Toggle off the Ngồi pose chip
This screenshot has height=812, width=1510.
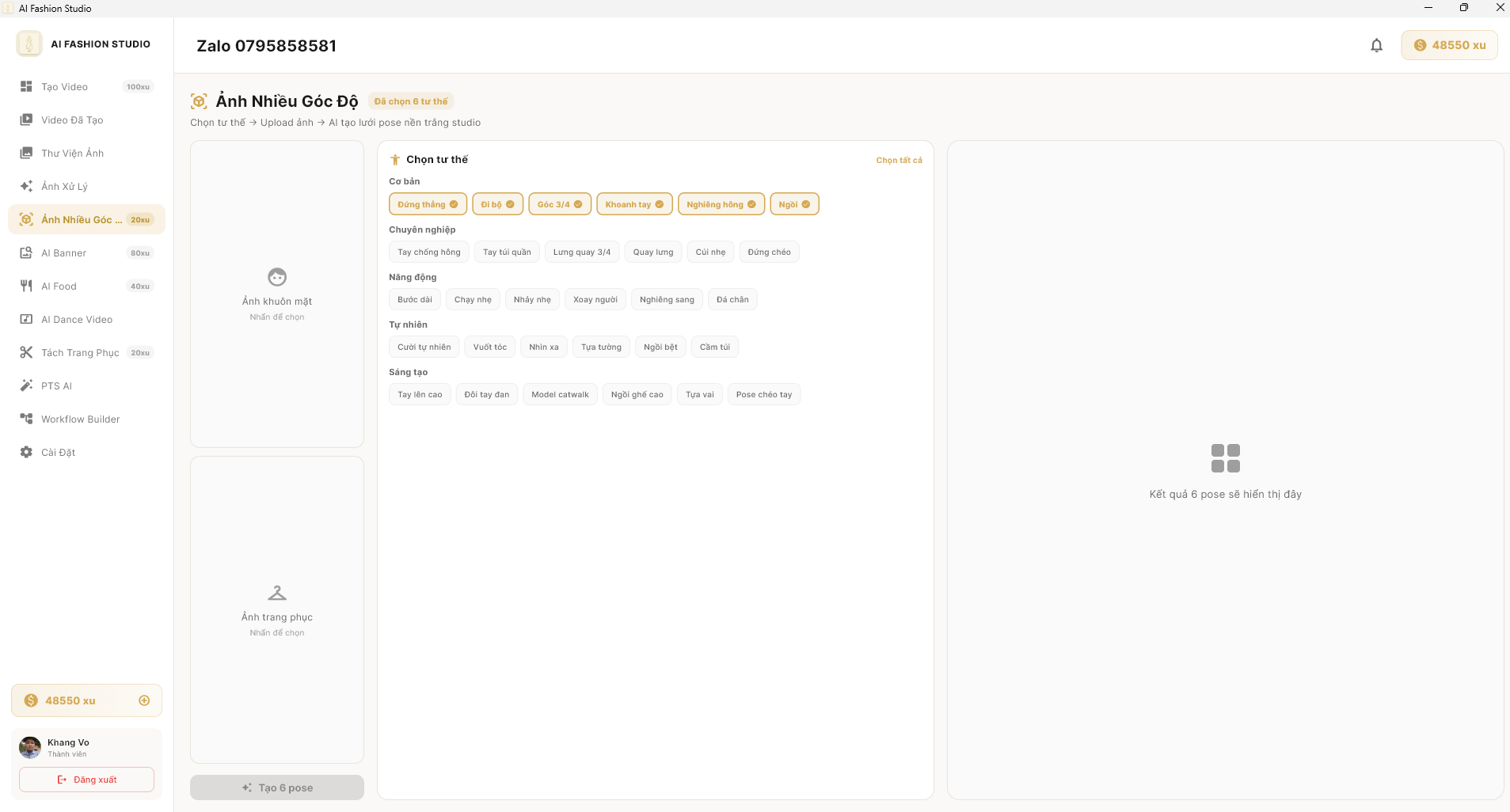click(x=793, y=204)
